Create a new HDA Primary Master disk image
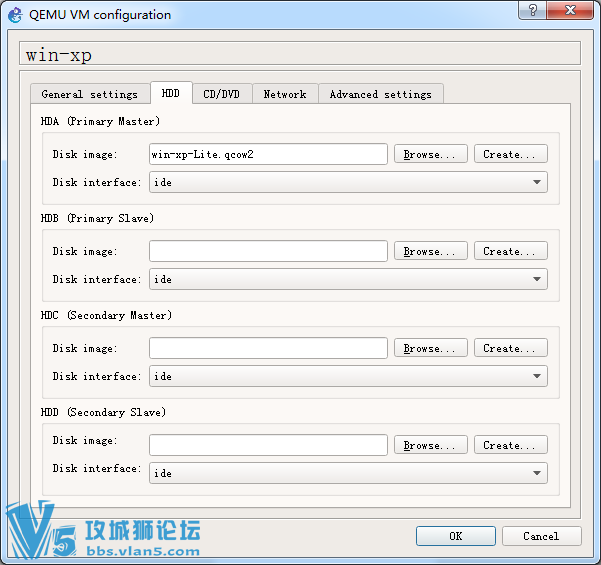The width and height of the screenshot is (601, 565). 511,154
